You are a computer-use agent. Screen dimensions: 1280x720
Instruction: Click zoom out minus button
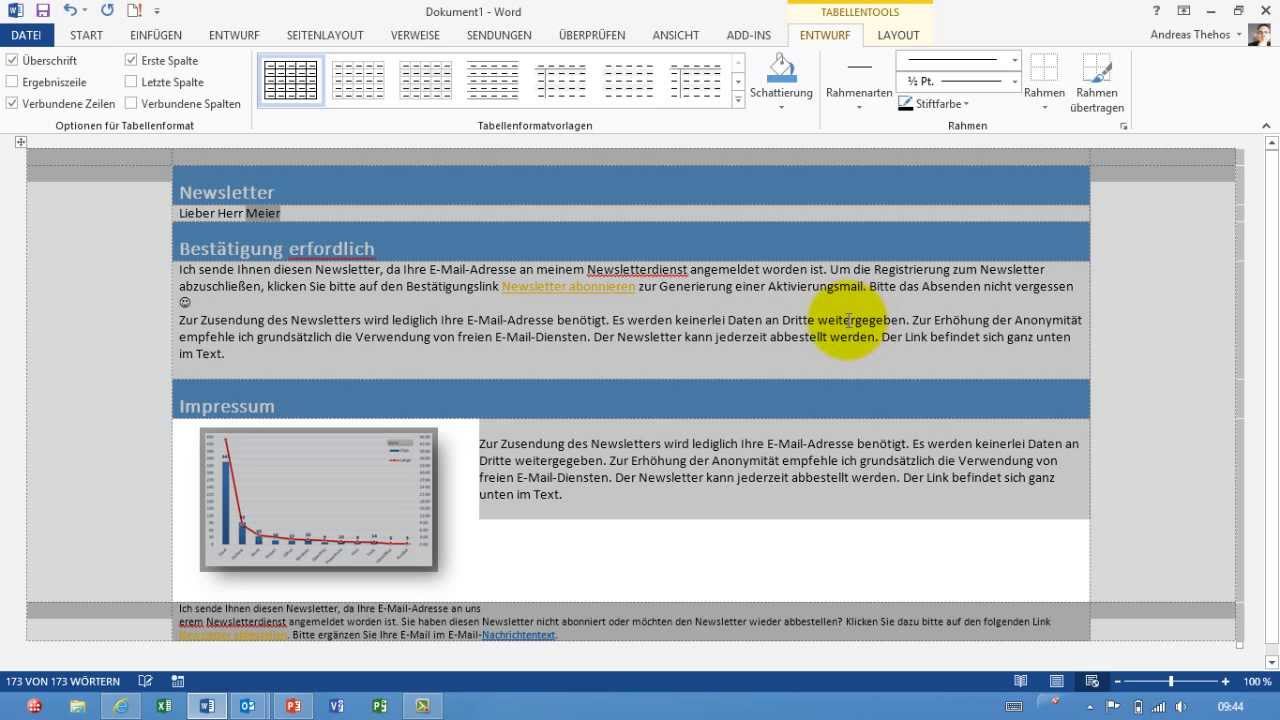[1117, 681]
